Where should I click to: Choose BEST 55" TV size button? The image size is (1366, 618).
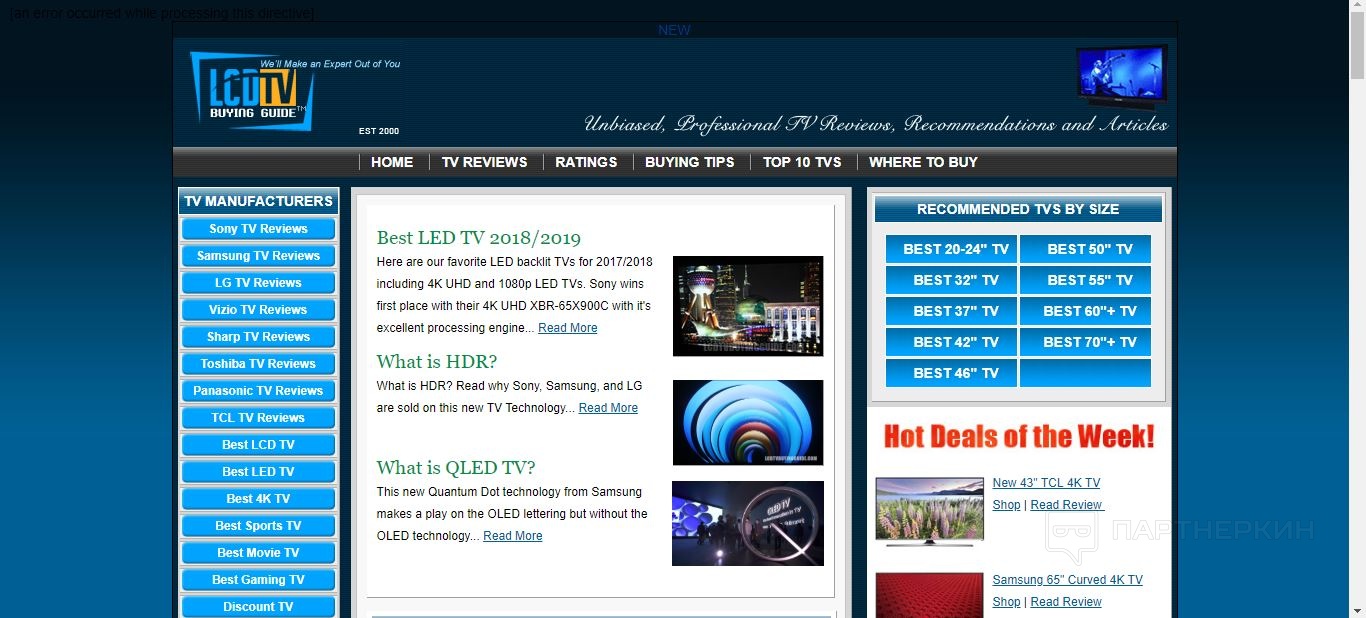[x=1086, y=280]
